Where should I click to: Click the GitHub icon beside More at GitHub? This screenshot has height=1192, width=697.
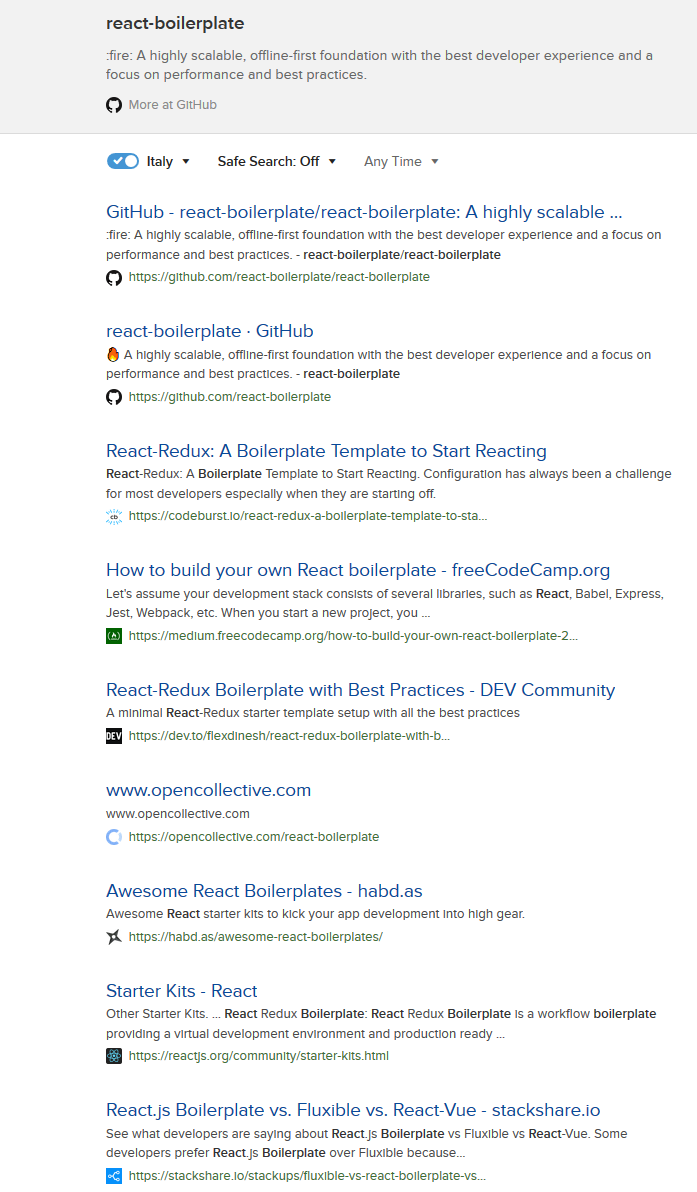coord(114,105)
